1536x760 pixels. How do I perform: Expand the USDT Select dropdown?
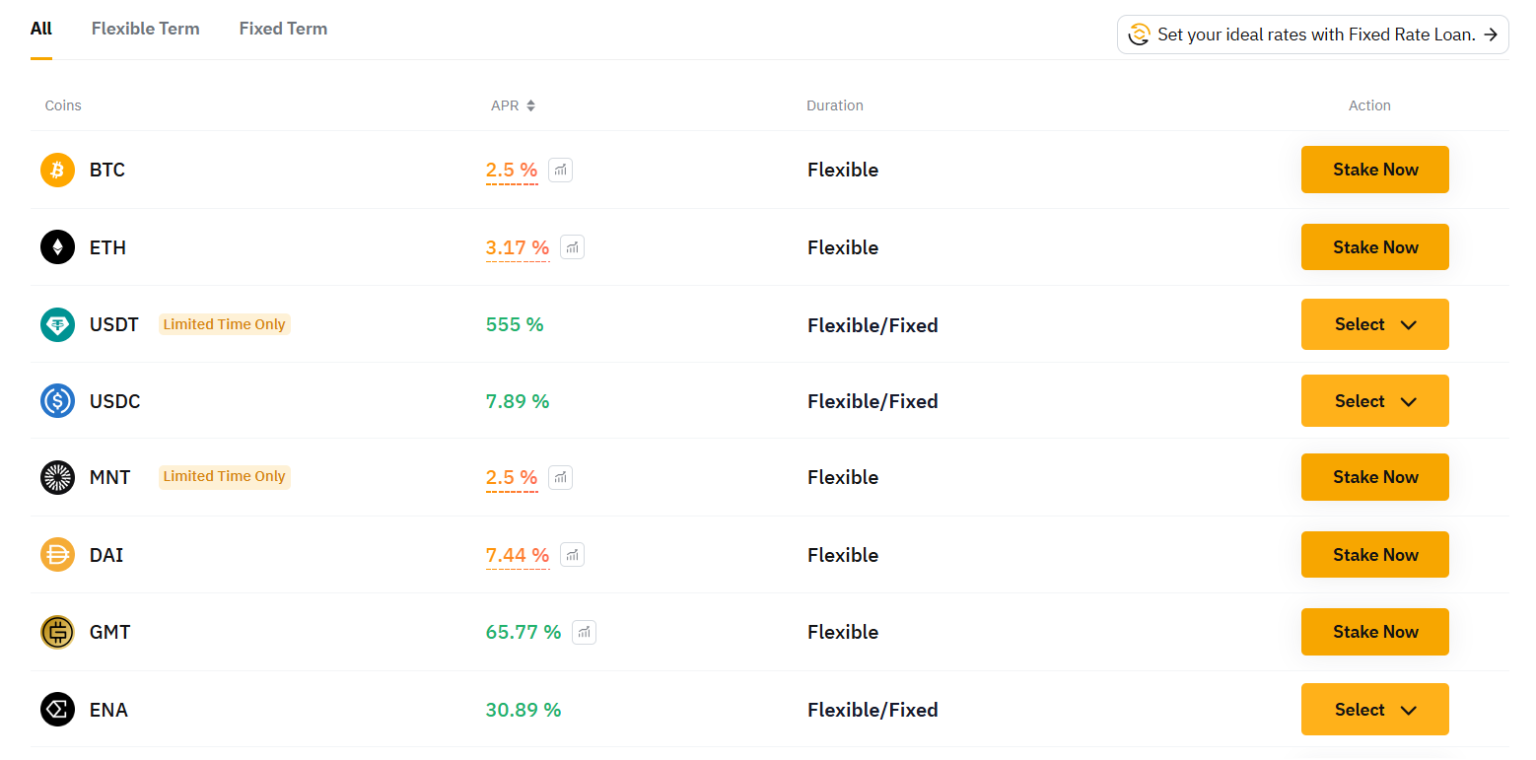[1375, 324]
